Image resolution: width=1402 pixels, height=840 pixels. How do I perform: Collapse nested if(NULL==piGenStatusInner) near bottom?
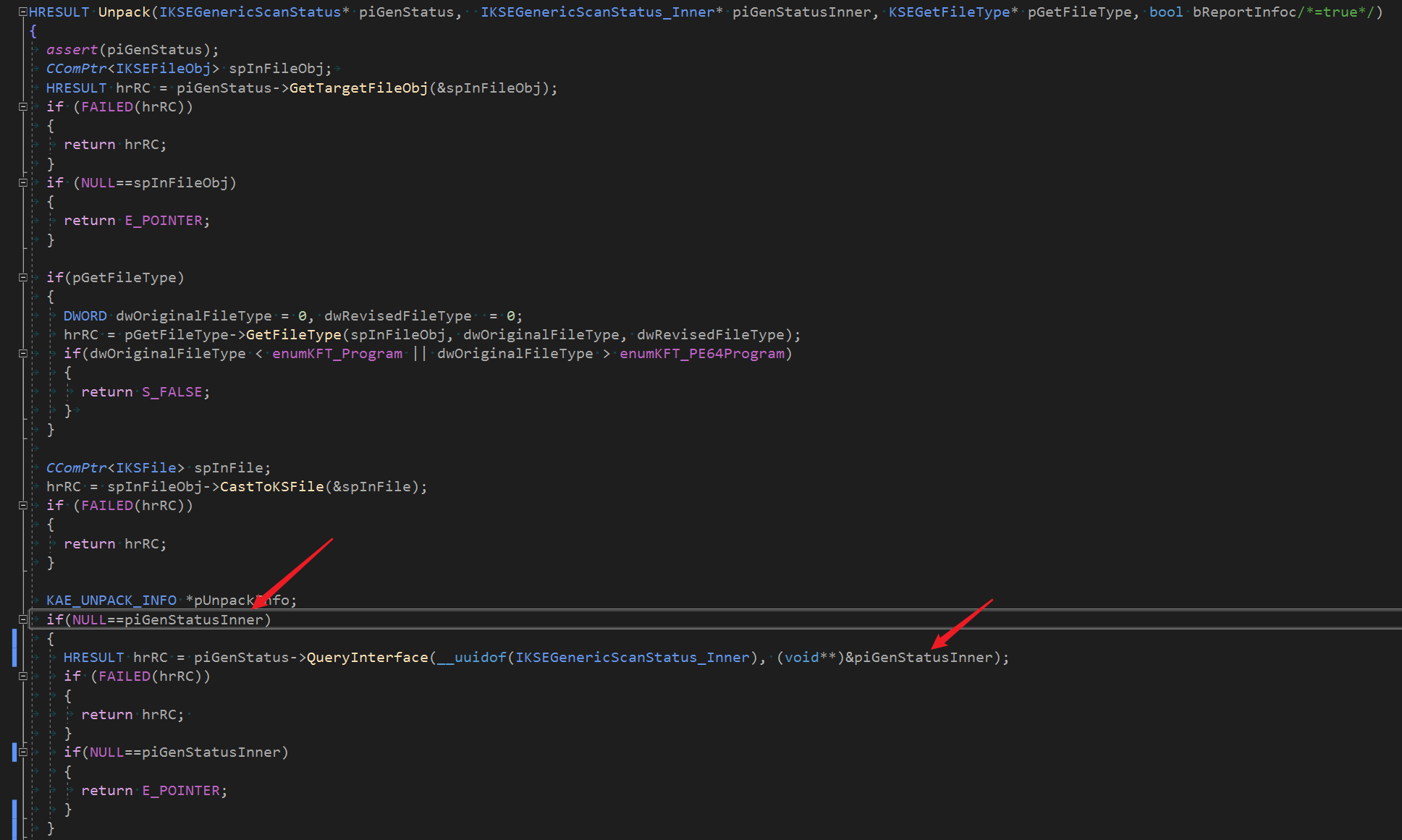coord(23,752)
